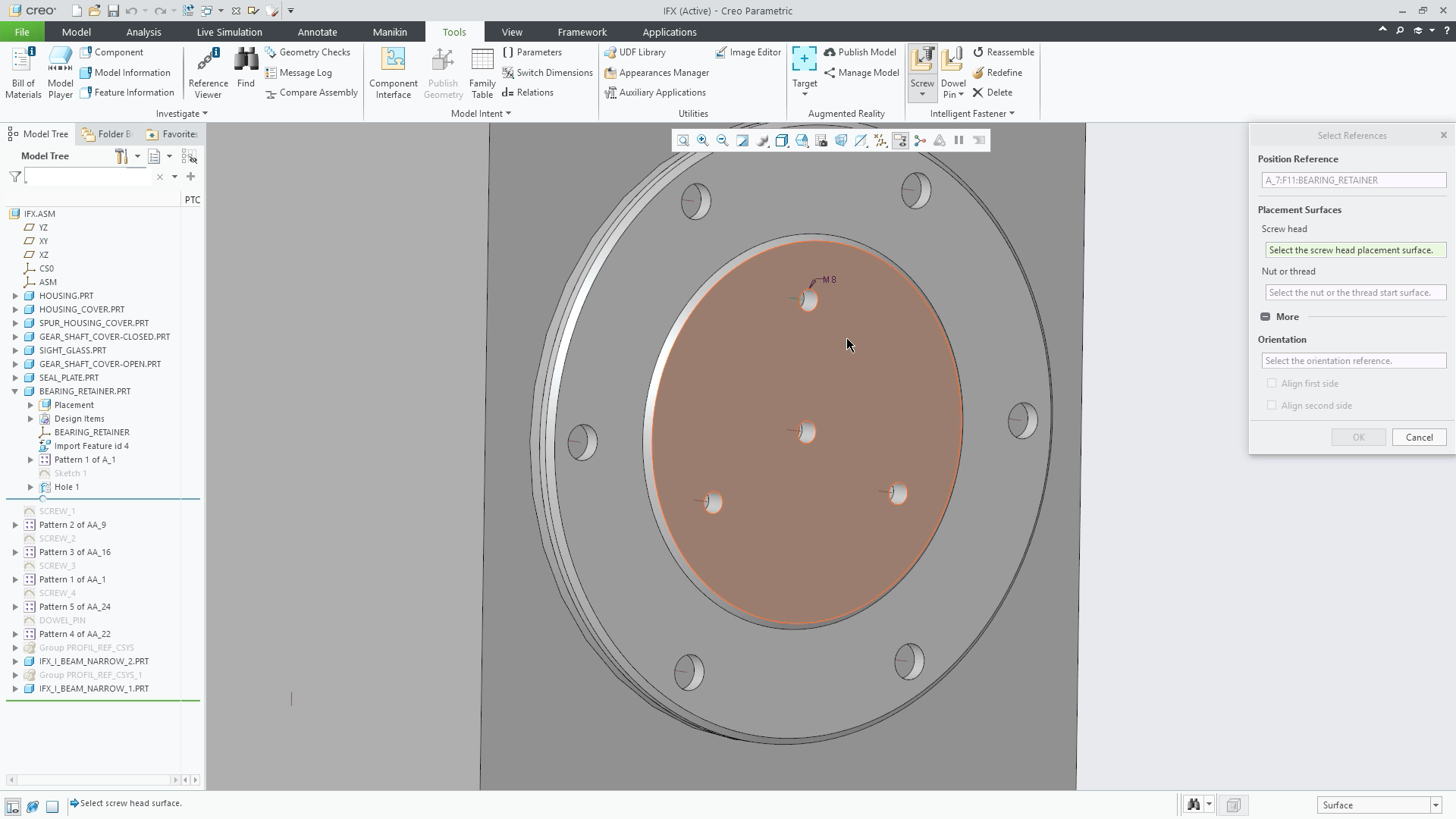Click Datum Display Filters icon

point(880,140)
